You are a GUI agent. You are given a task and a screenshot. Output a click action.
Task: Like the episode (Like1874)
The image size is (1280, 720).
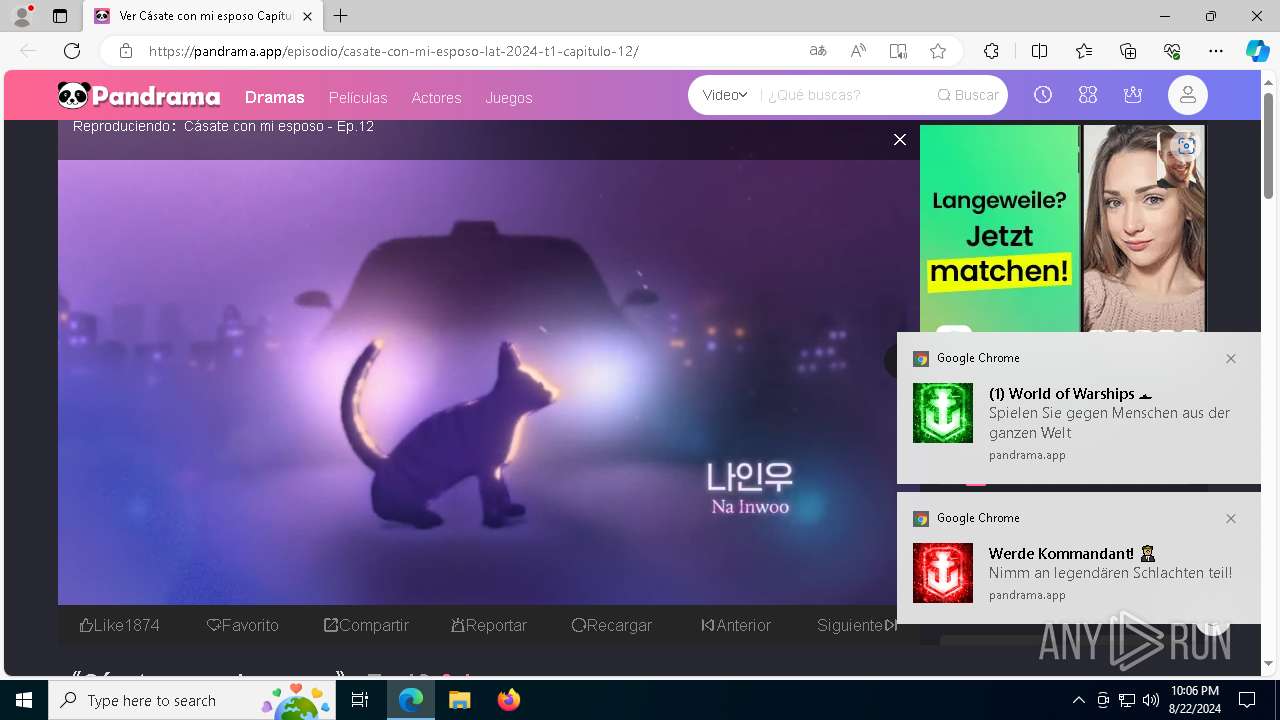coord(119,625)
